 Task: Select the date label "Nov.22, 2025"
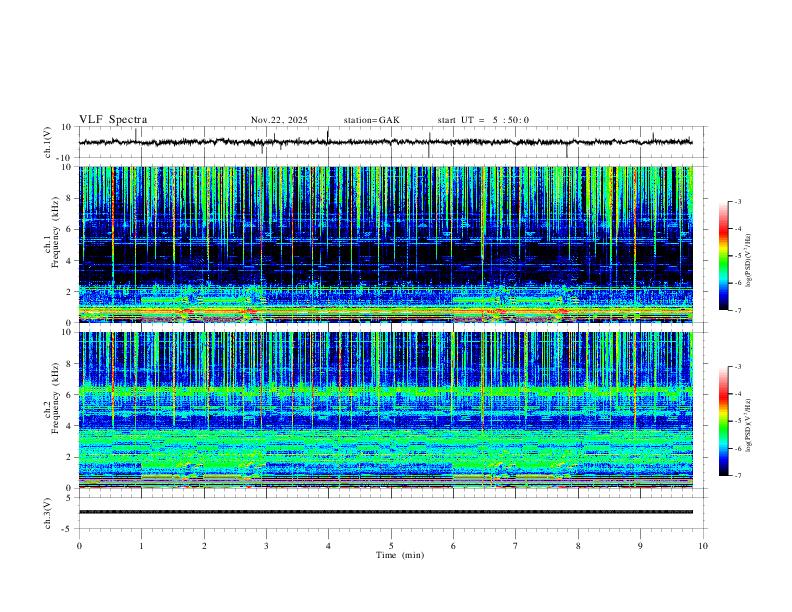[x=279, y=120]
